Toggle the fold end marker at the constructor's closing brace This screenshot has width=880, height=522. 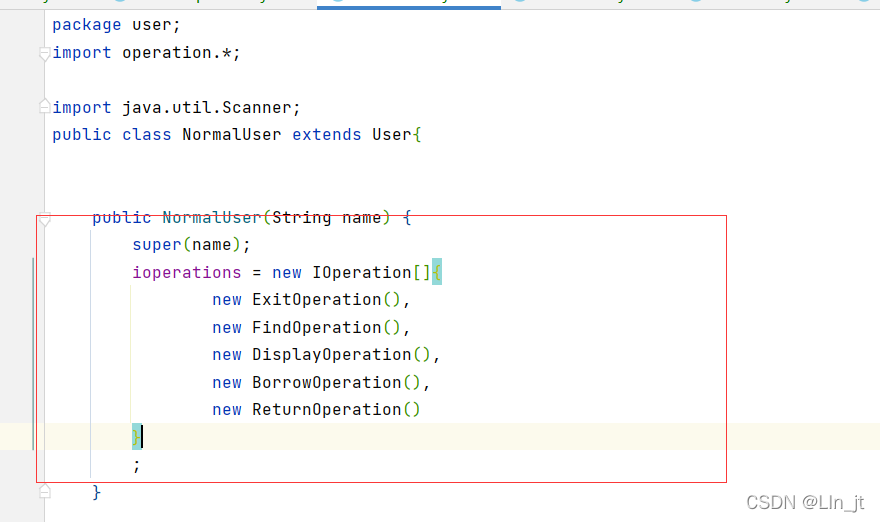pyautogui.click(x=45, y=492)
